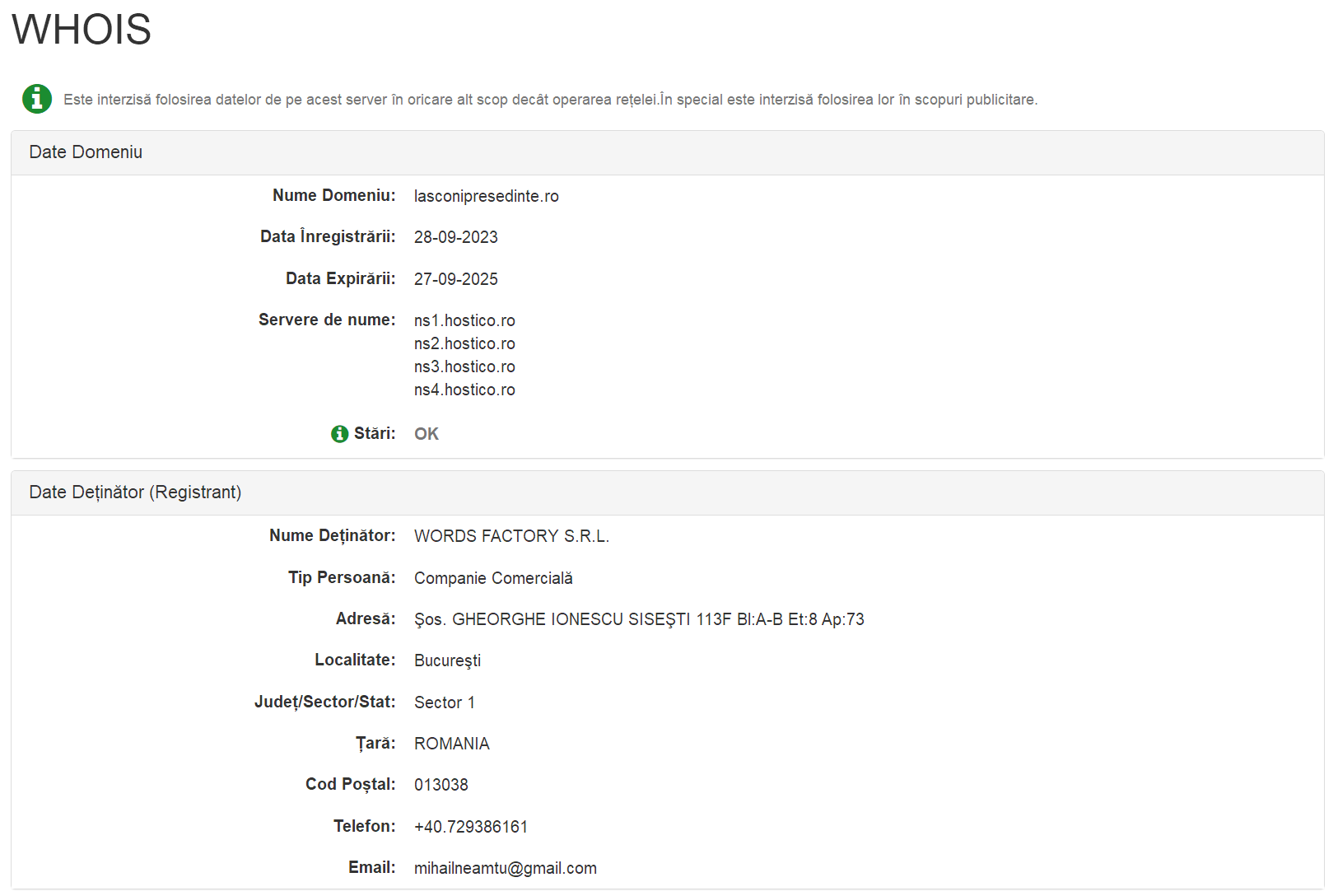Click the Date Deținător (Registrant) panel header
This screenshot has width=1338, height=896.
(x=135, y=492)
